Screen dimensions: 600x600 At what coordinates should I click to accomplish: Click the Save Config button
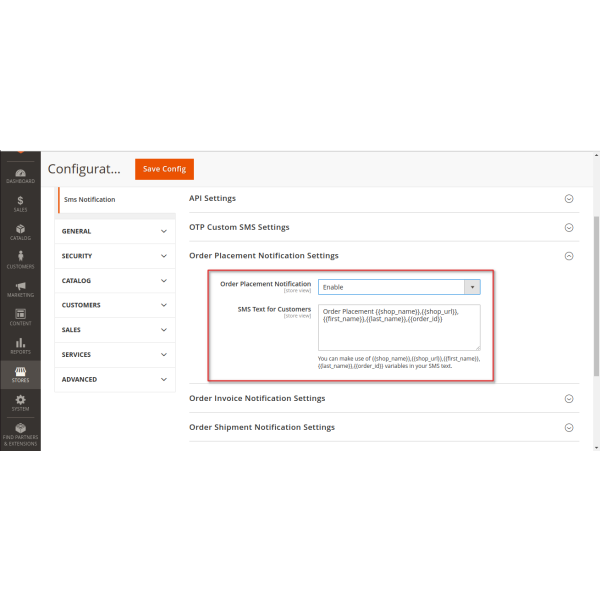[164, 169]
